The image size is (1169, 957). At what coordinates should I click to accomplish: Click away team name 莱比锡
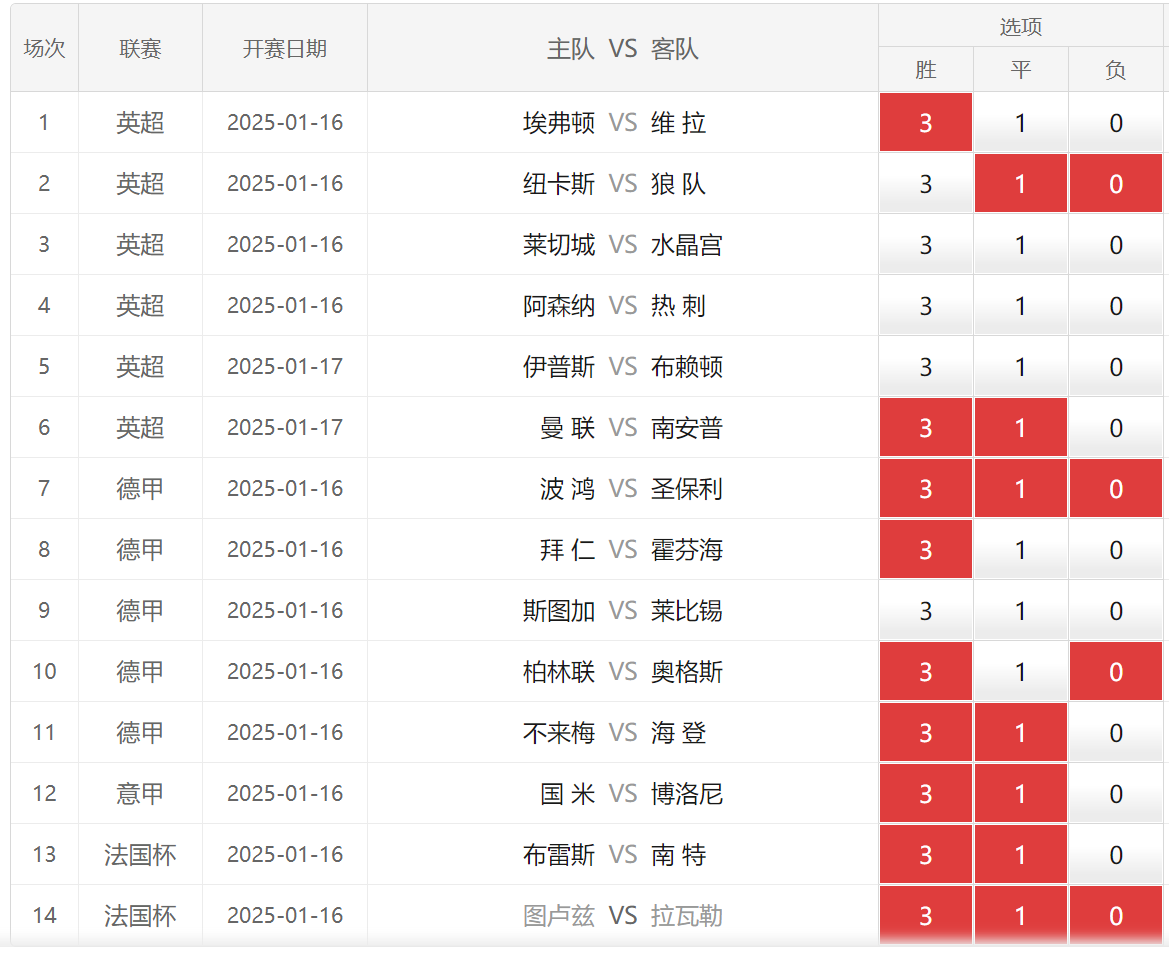687,611
